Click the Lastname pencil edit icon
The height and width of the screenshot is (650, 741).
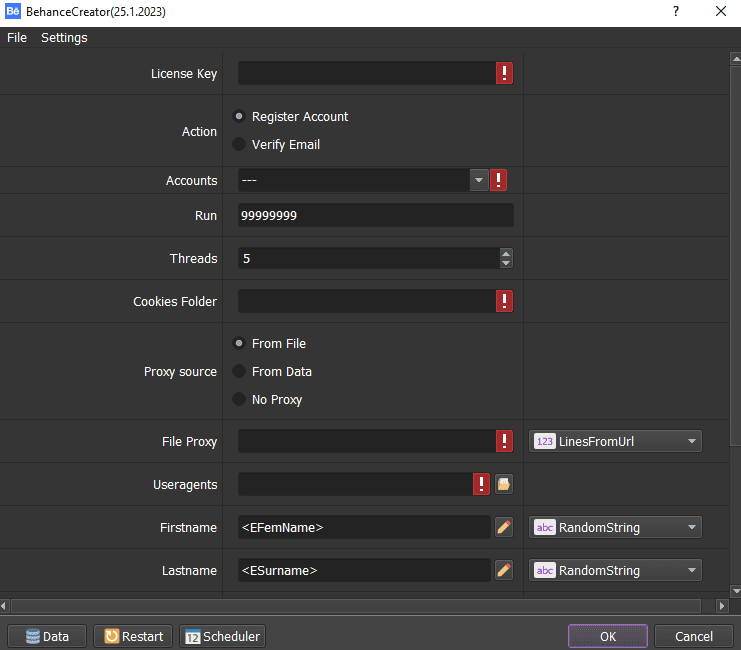point(504,570)
